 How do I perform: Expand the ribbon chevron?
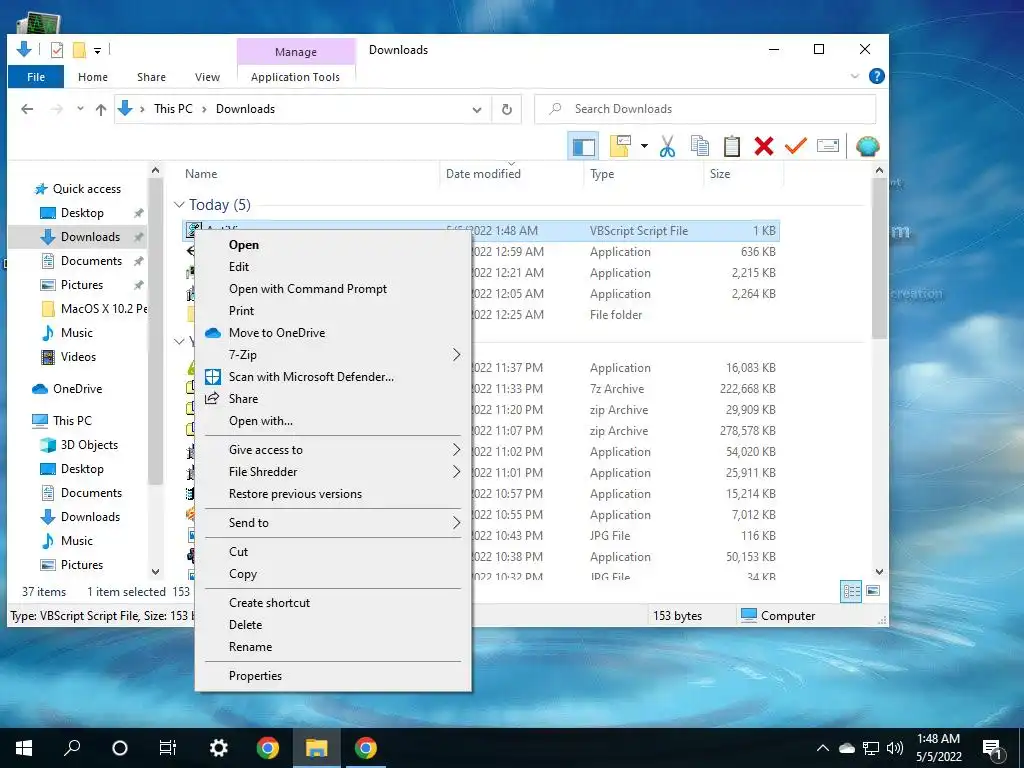pos(854,76)
